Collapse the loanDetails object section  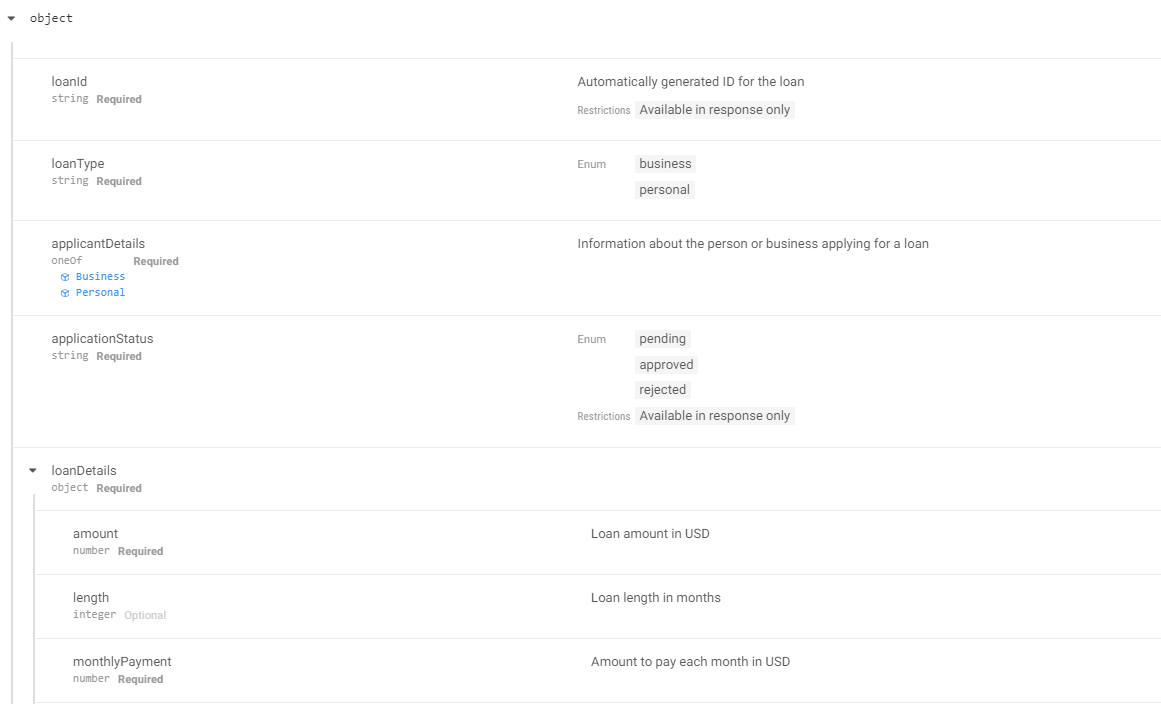[33, 470]
